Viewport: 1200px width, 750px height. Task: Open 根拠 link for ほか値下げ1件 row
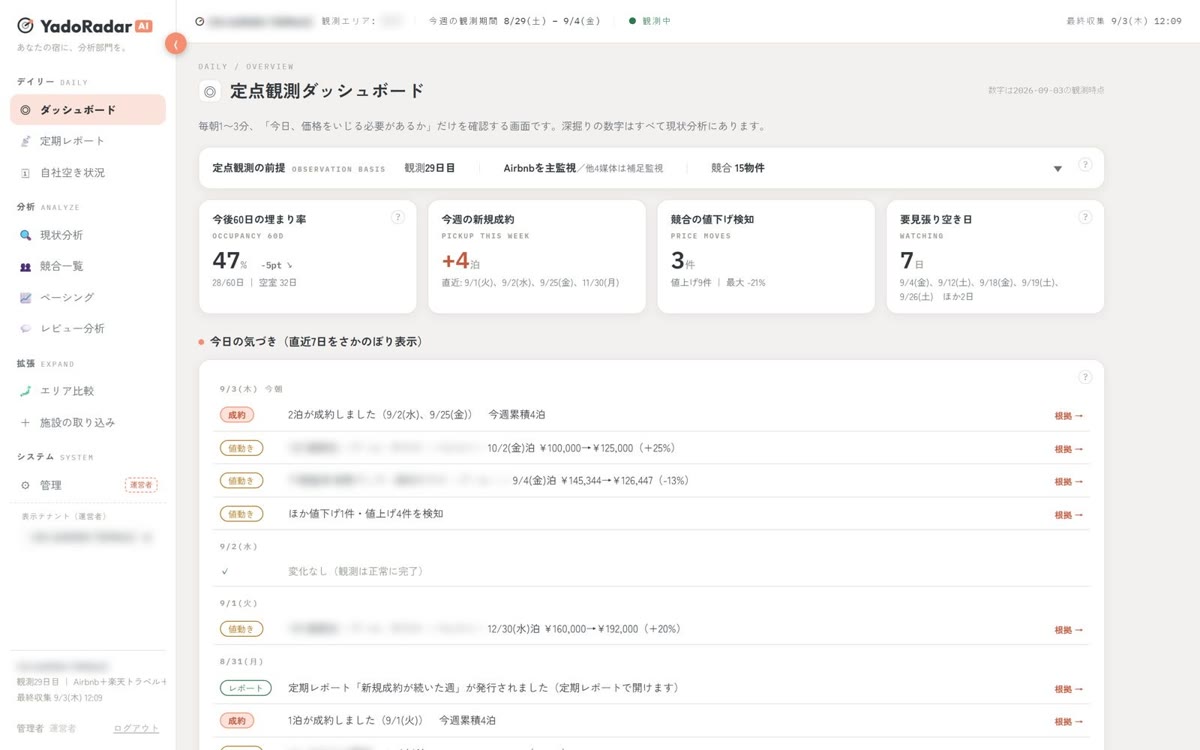pyautogui.click(x=1068, y=515)
